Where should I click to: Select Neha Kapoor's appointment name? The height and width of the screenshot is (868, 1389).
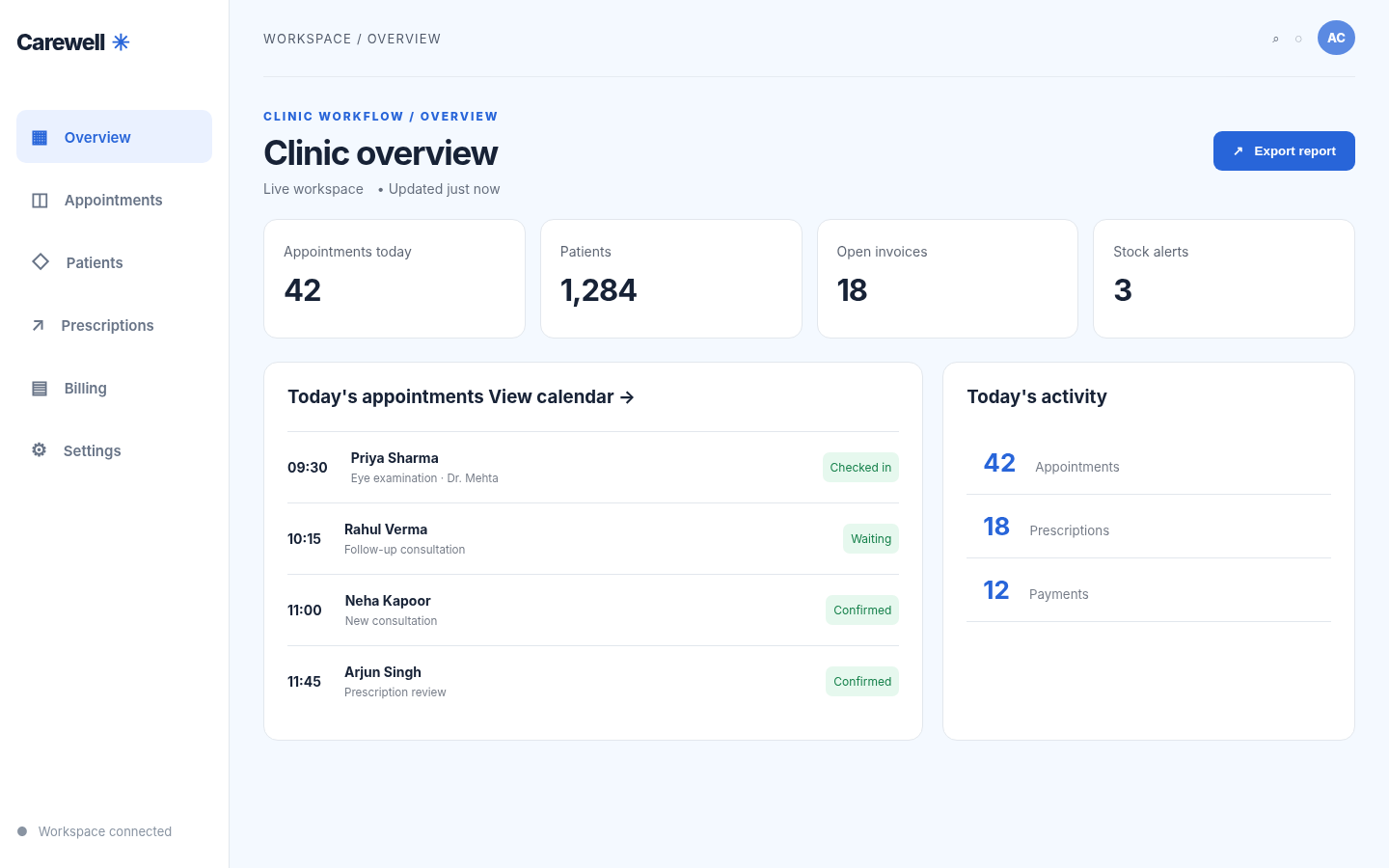coord(388,601)
